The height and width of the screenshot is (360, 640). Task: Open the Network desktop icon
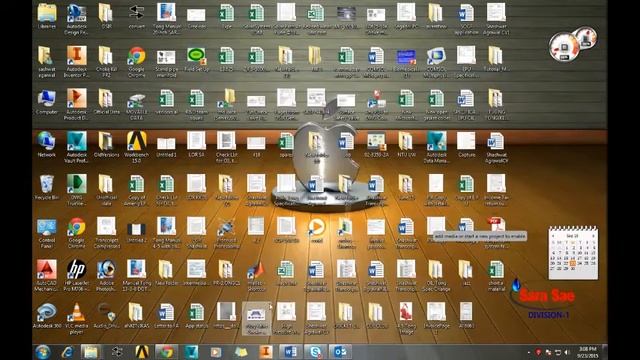[x=47, y=145]
